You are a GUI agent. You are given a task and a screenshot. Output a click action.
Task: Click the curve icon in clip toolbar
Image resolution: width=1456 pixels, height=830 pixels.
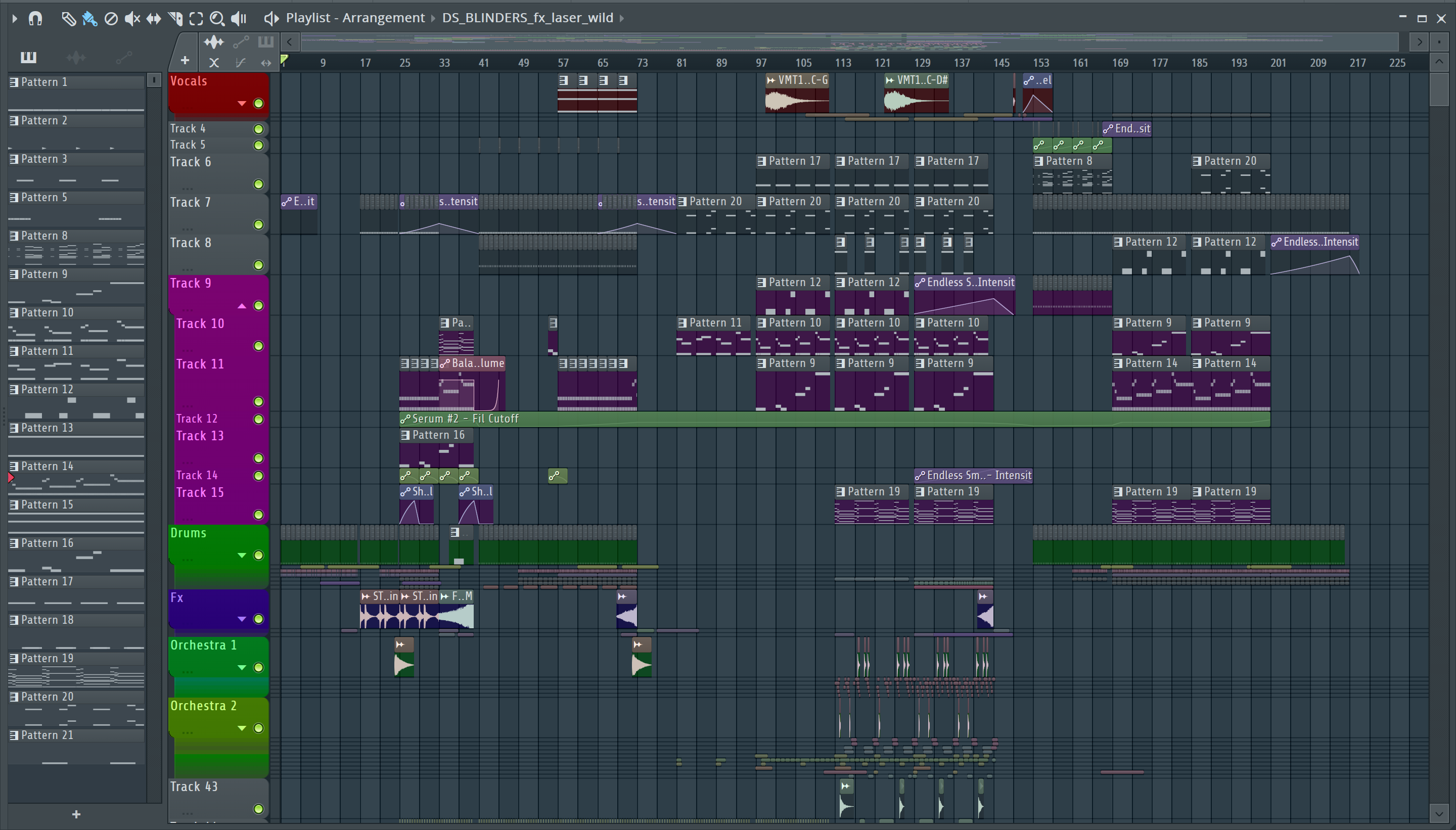tap(241, 63)
